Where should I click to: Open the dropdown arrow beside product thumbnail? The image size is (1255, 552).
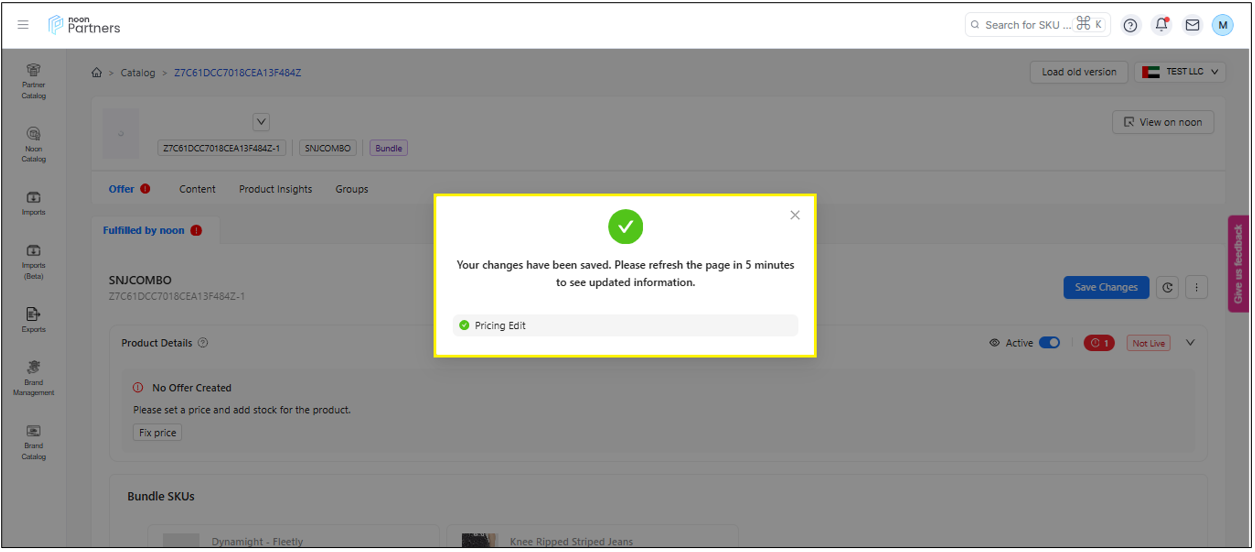pyautogui.click(x=261, y=122)
